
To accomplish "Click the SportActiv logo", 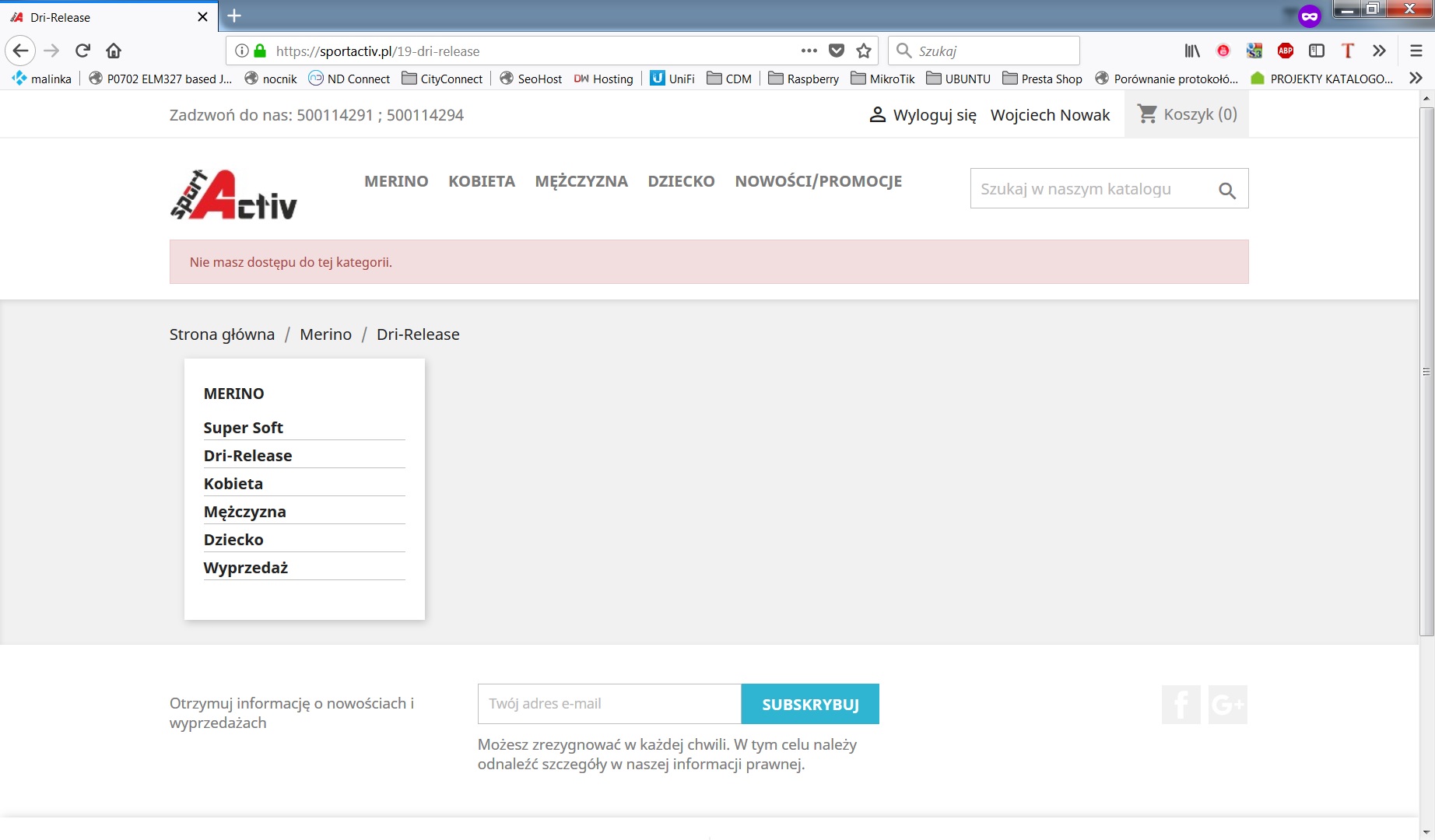I will [x=233, y=194].
